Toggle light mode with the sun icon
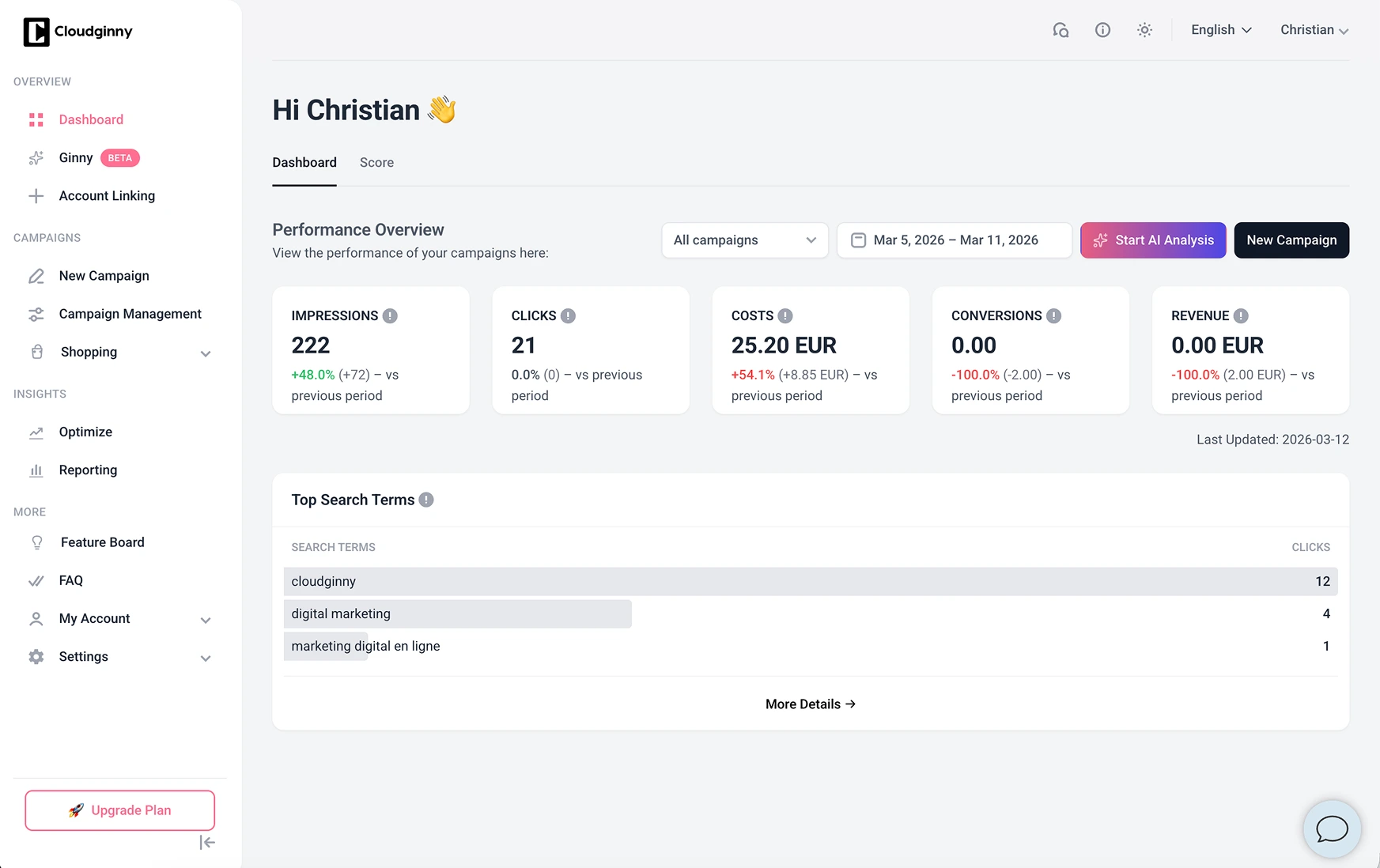Viewport: 1380px width, 868px height. (1144, 29)
